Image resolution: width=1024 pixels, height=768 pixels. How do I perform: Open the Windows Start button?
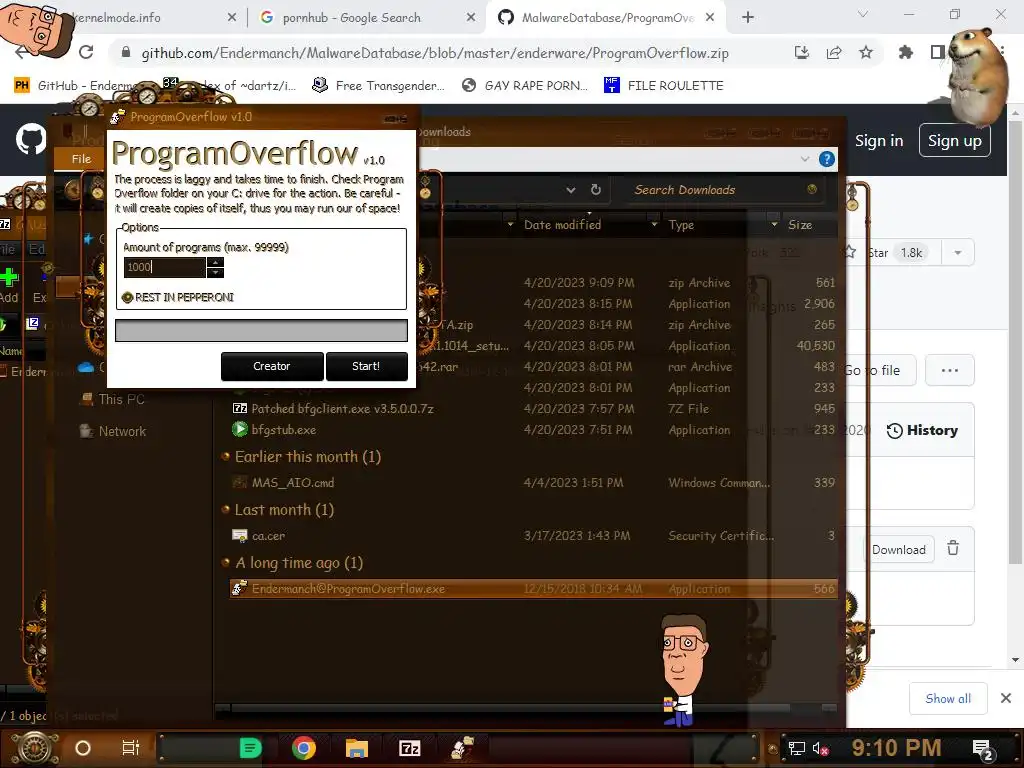[34, 748]
